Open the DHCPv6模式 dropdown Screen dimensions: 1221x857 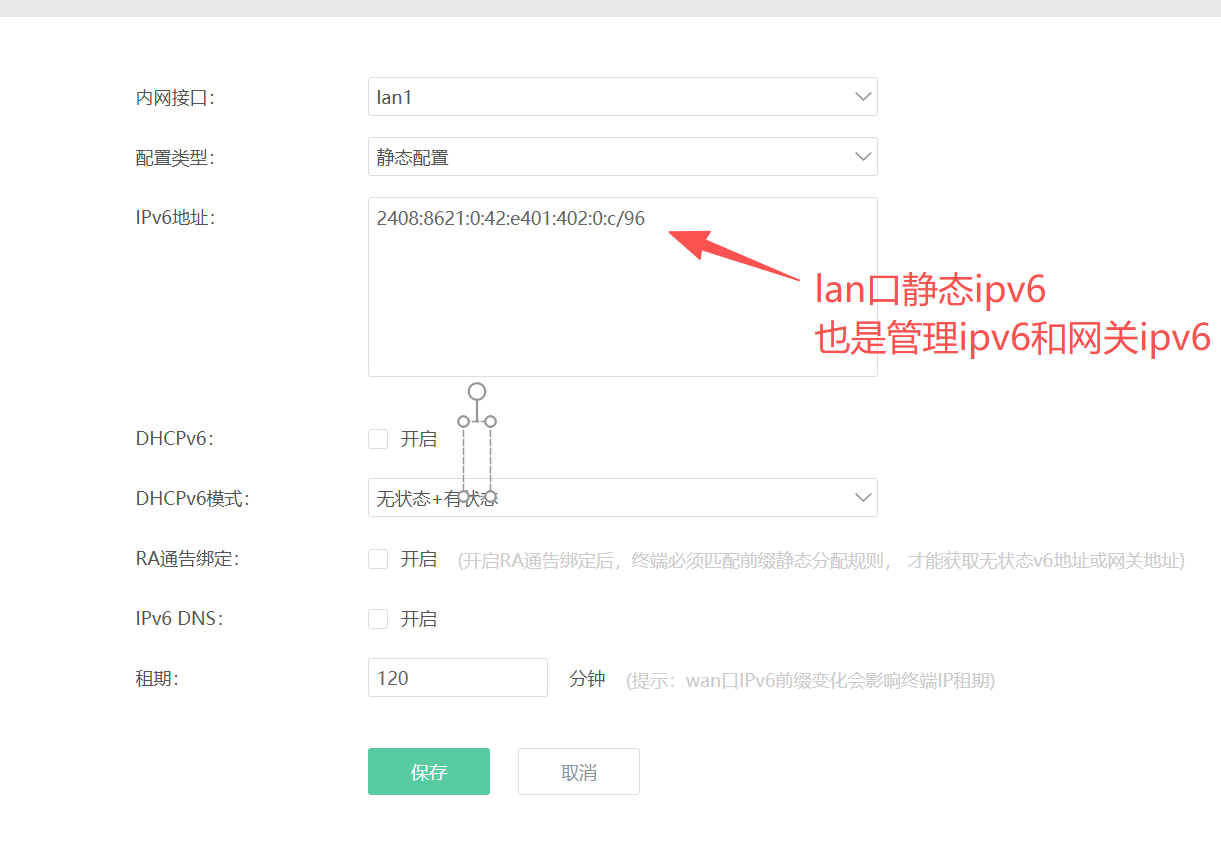[x=622, y=498]
